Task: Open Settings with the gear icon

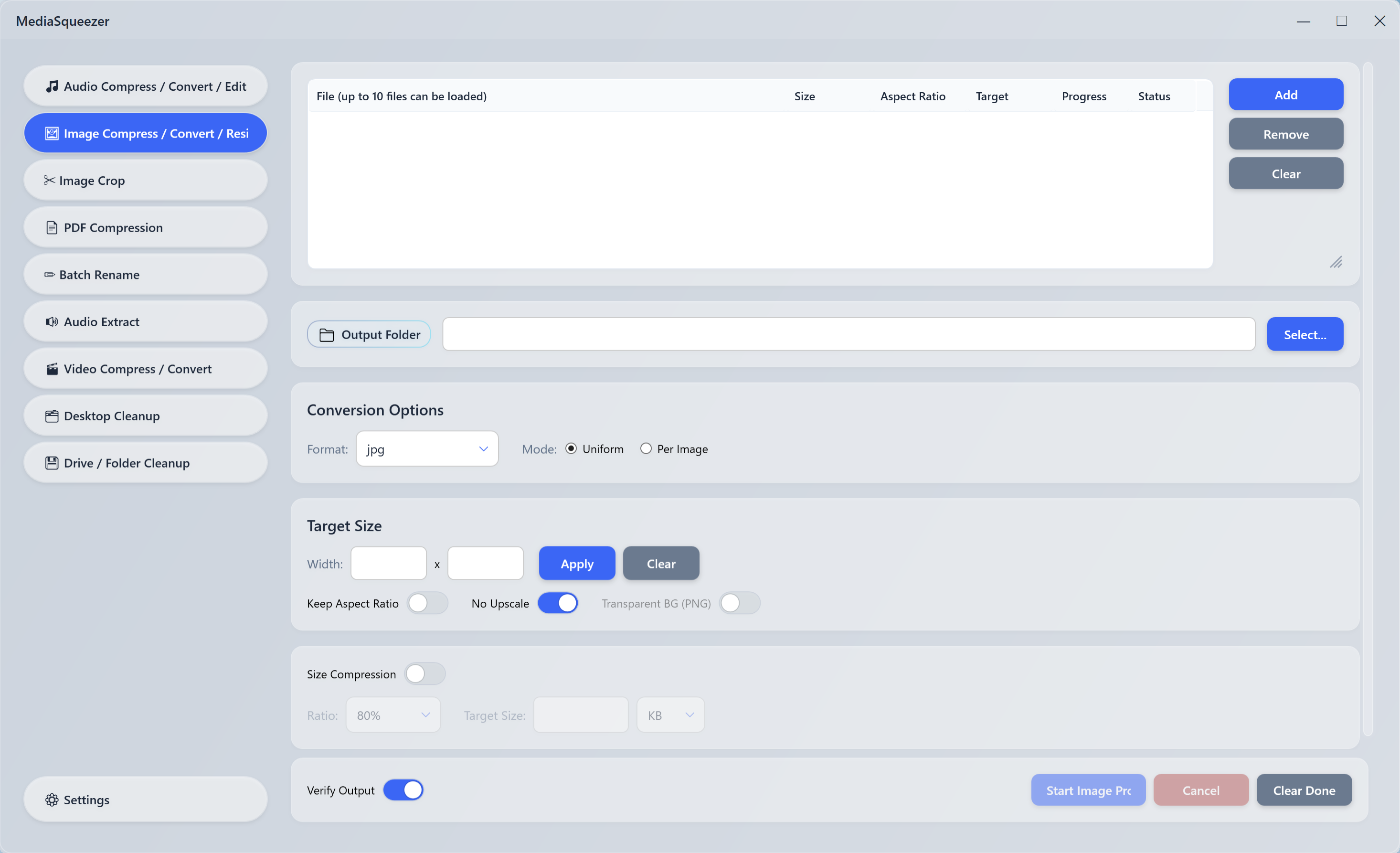Action: coord(52,800)
